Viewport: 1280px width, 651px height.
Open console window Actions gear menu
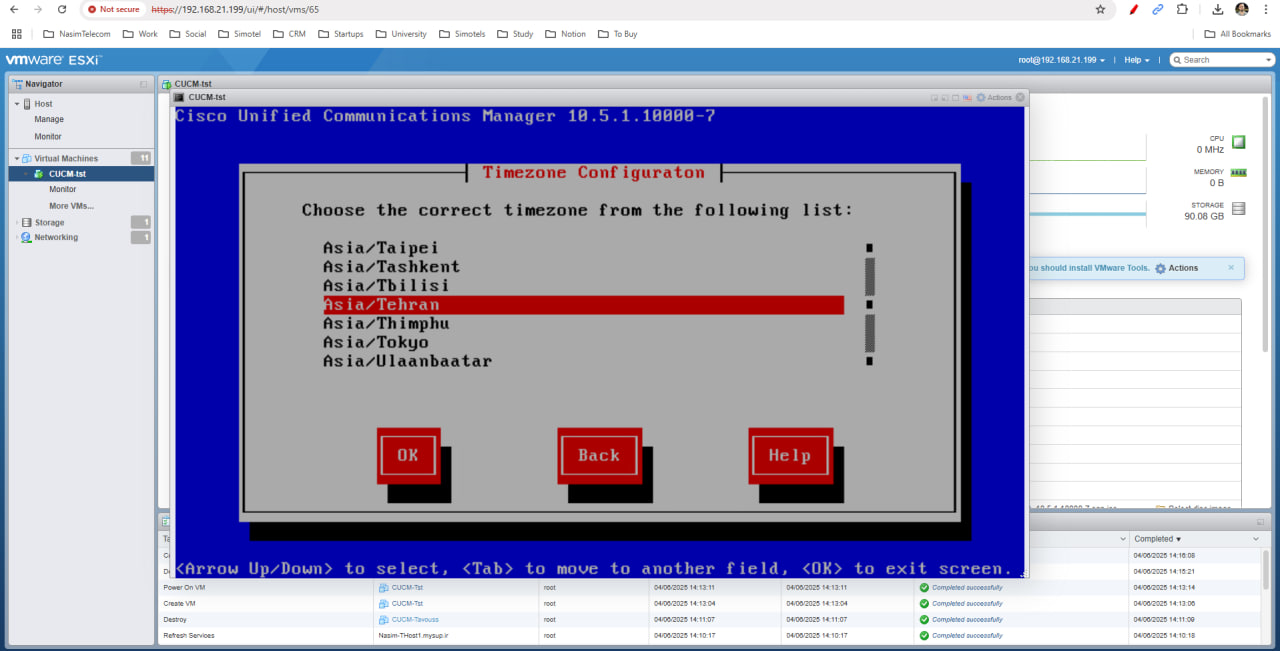tap(995, 97)
